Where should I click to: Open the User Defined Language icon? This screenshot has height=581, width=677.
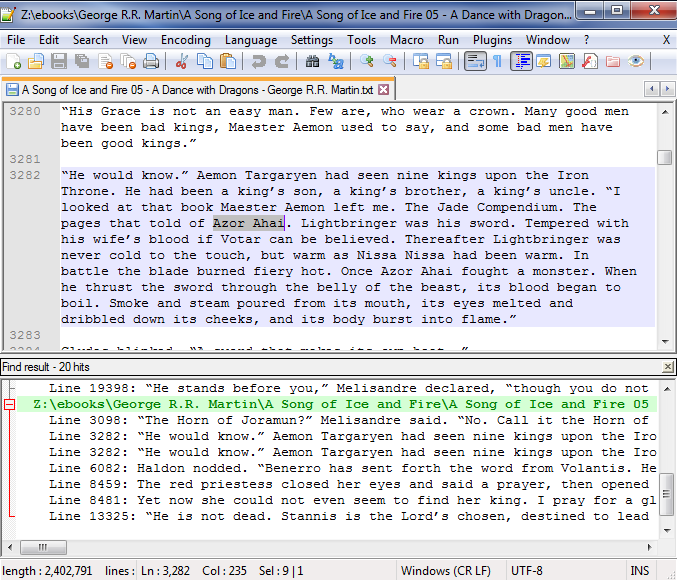pyautogui.click(x=544, y=61)
